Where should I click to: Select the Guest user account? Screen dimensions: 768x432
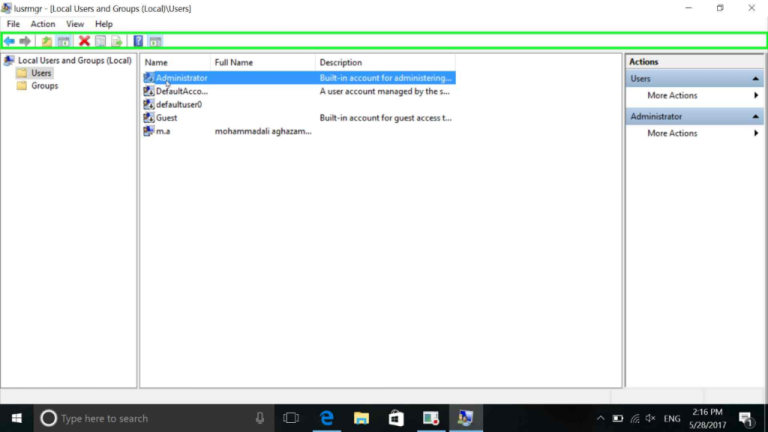(167, 118)
